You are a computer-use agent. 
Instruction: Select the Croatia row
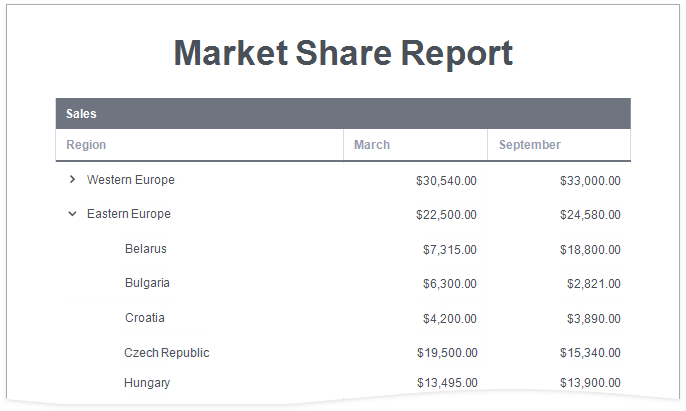[x=145, y=318]
